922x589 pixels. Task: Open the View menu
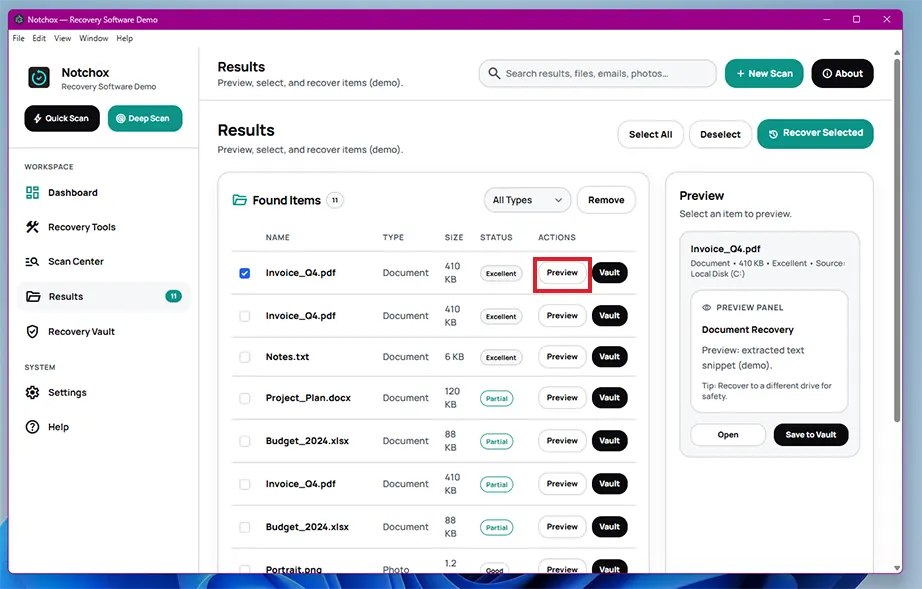62,38
